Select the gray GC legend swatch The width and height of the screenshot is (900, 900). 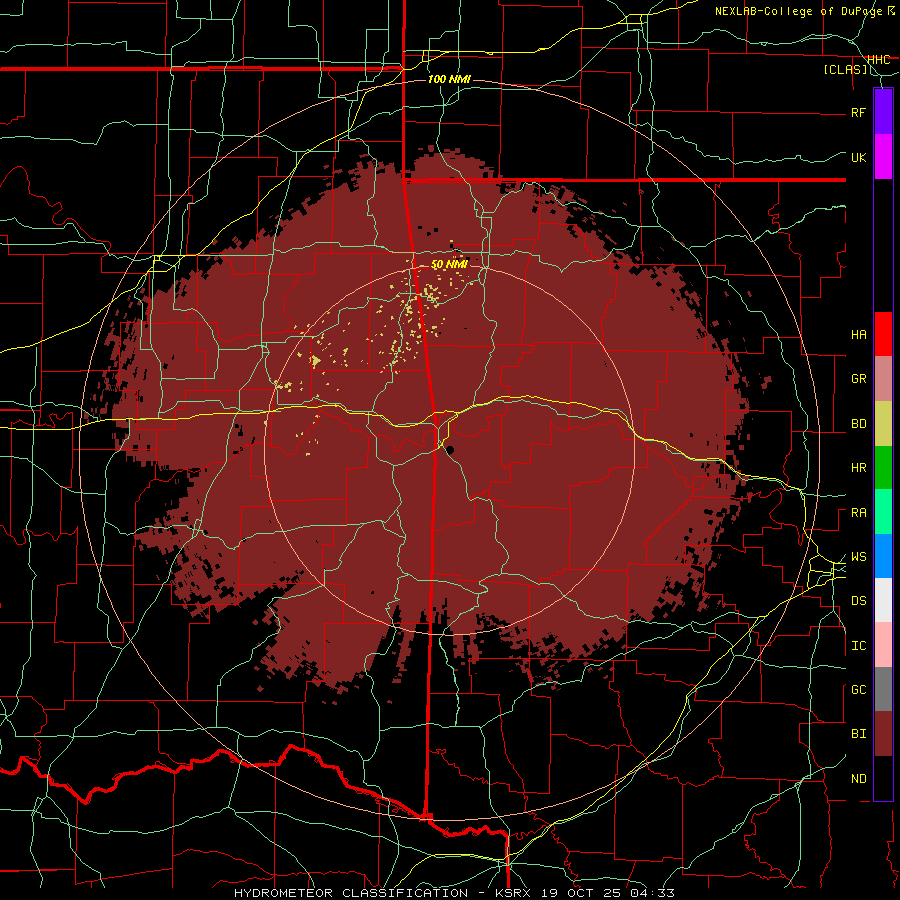pos(883,689)
